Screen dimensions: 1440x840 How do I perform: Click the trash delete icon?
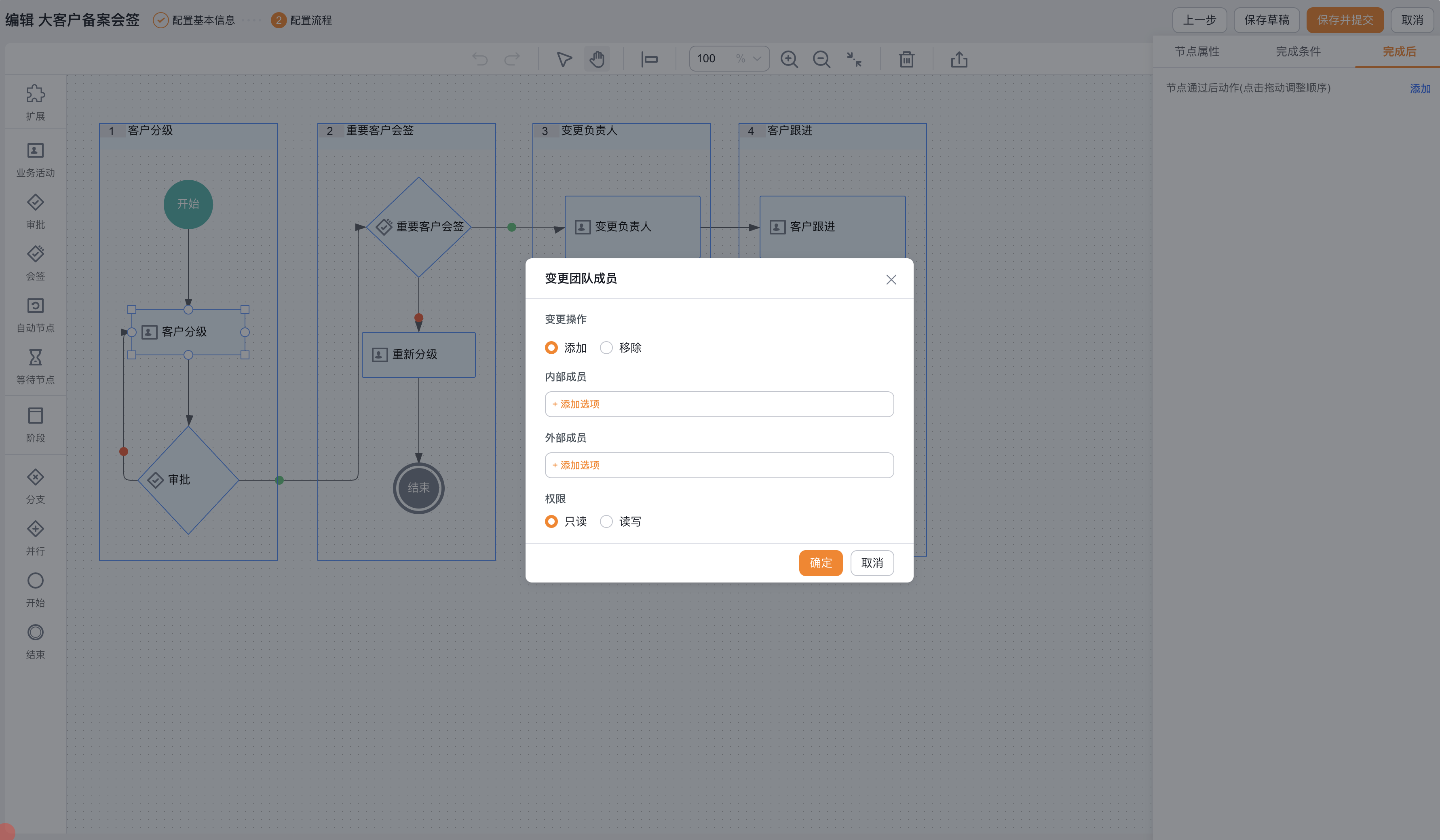(x=906, y=59)
